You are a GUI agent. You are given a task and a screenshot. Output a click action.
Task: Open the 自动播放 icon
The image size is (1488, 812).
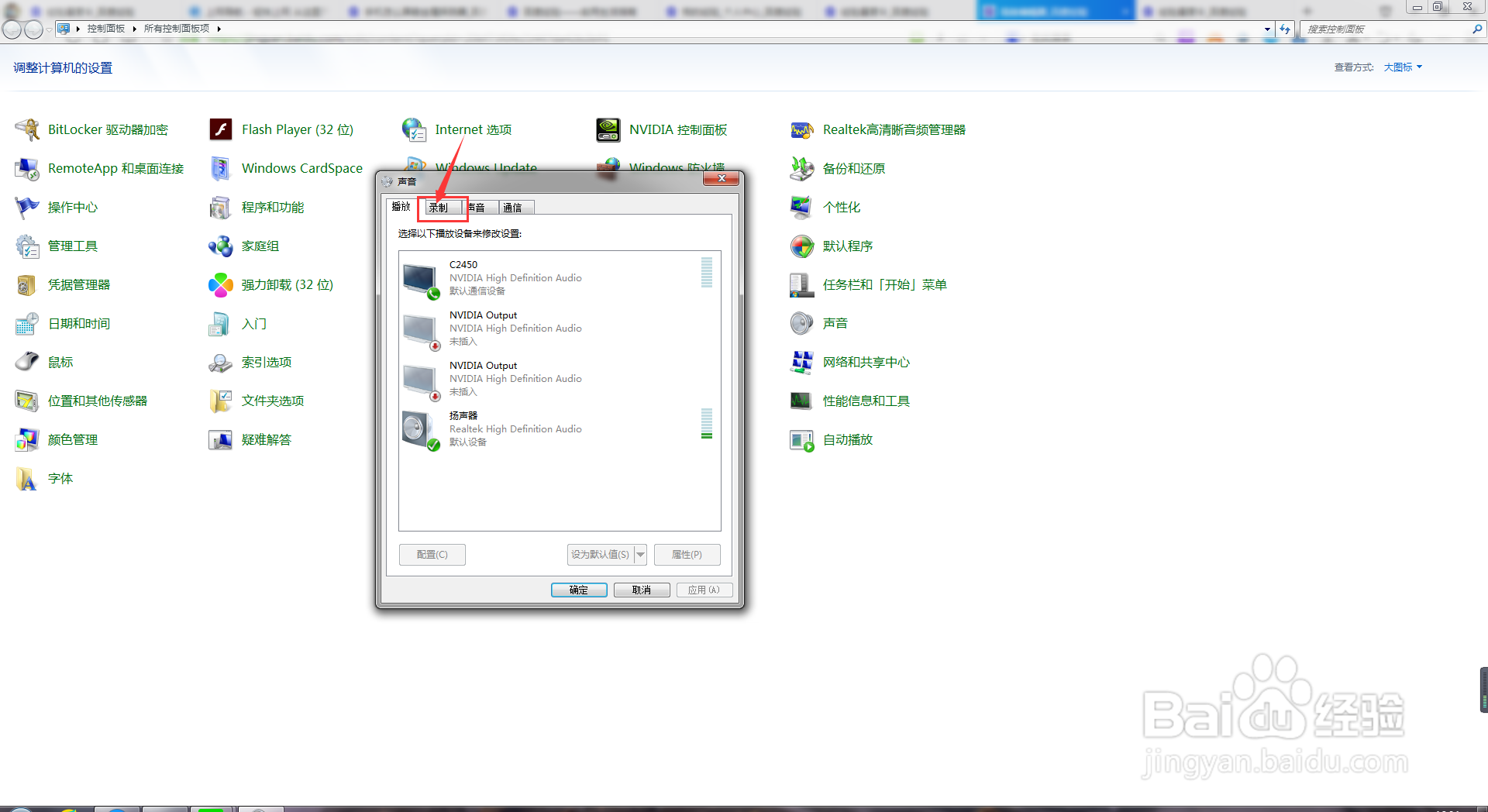(802, 439)
